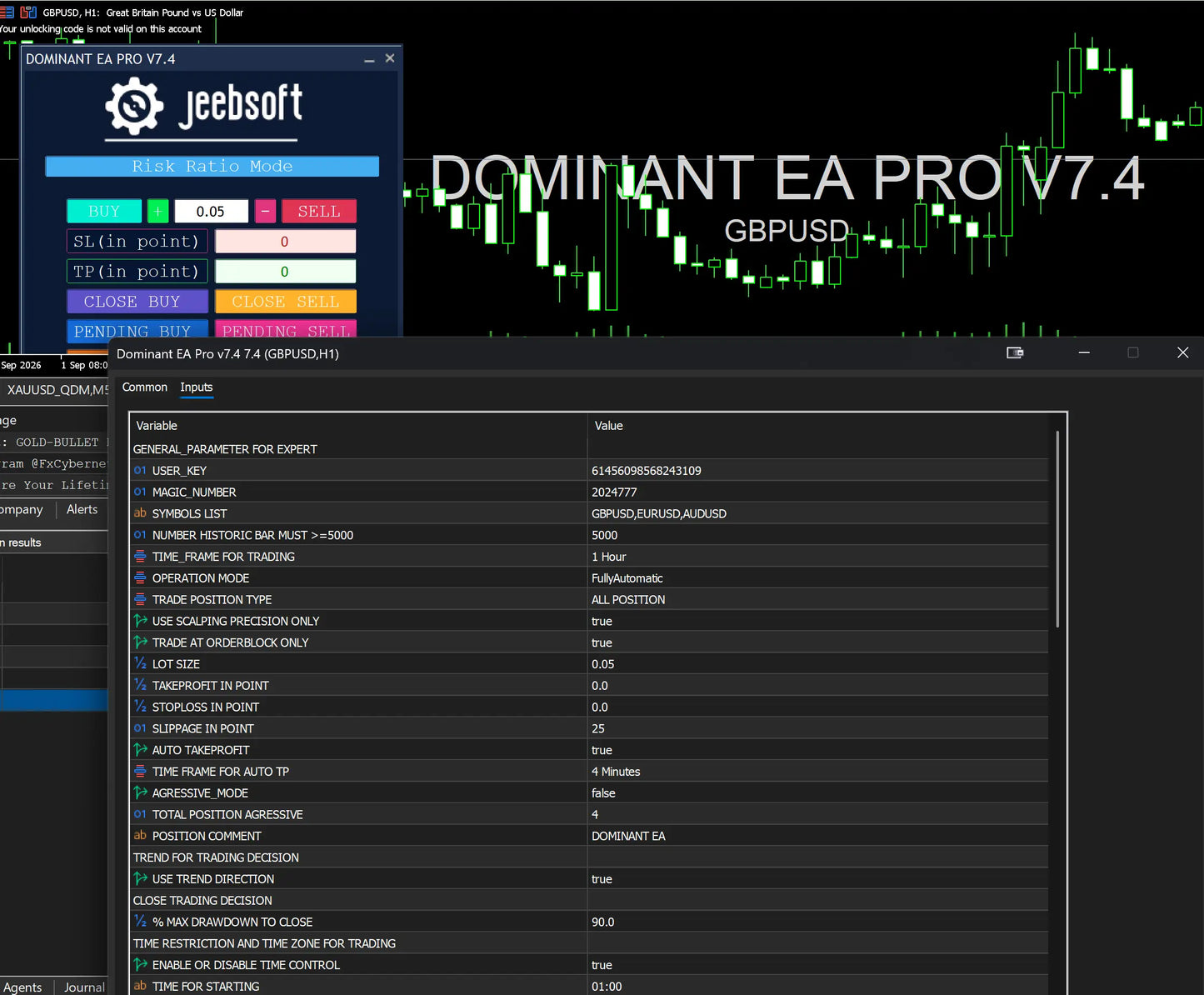
Task: Click the USE SCALPING PRECISION ONLY boolean icon
Action: tap(140, 621)
